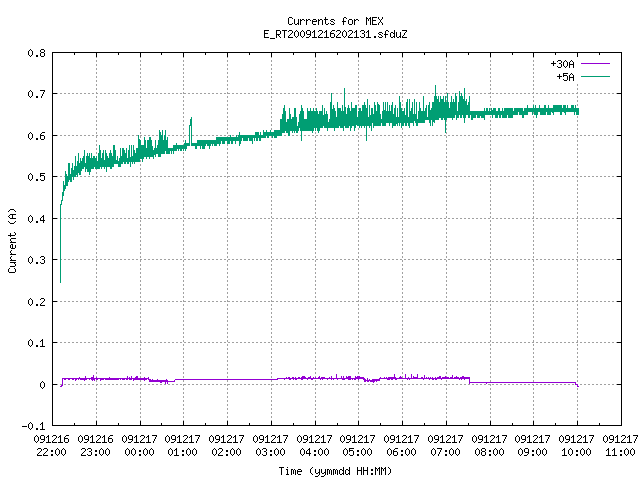
Task: Click the 0.2 y-axis tick label
Action: pyautogui.click(x=36, y=302)
